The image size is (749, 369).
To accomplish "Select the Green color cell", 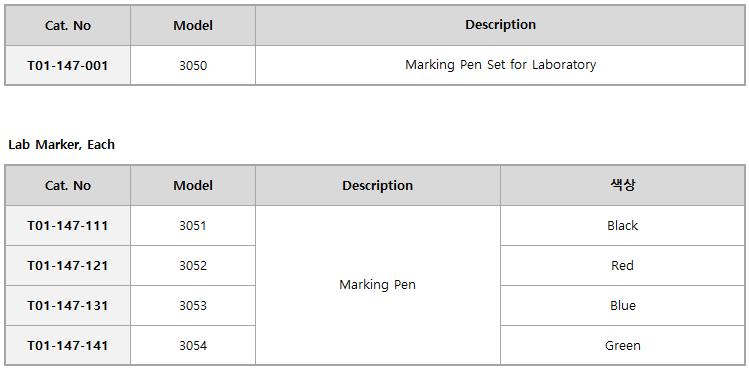I will click(622, 346).
